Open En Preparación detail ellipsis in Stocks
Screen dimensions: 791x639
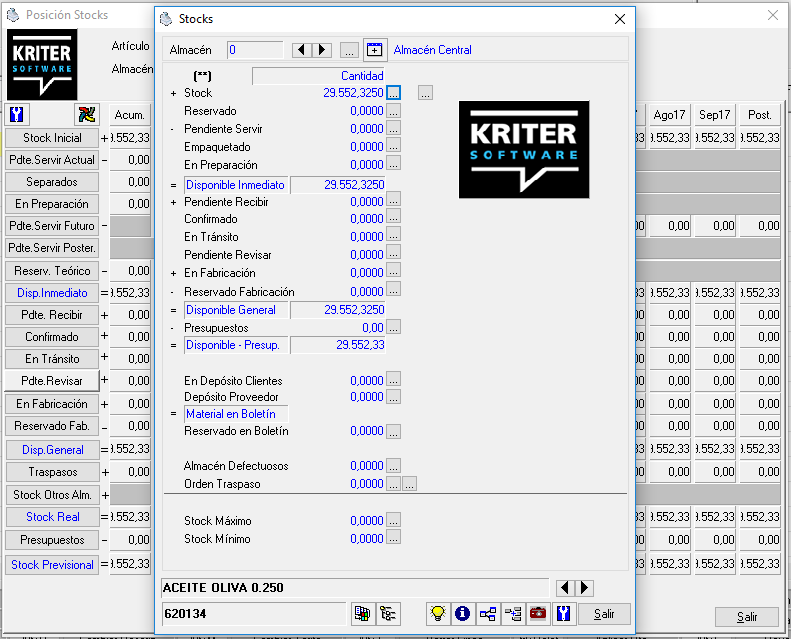(393, 164)
